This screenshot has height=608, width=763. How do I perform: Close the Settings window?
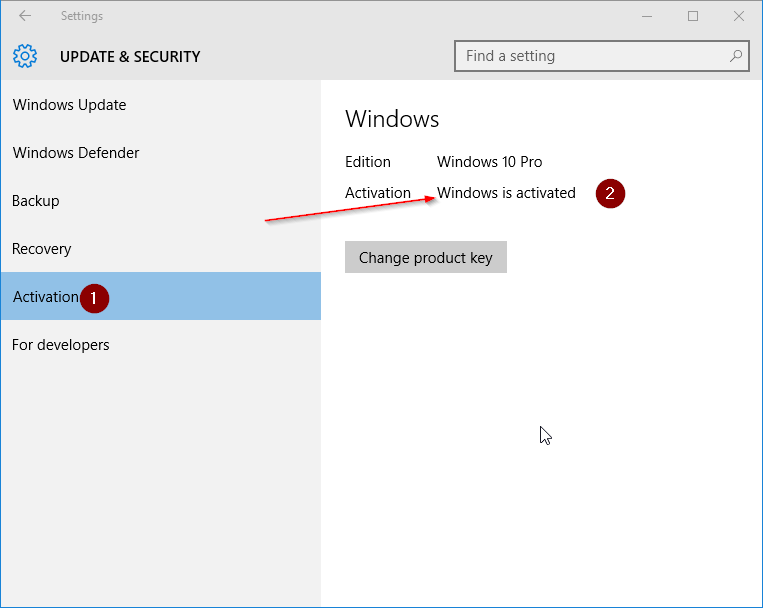739,16
